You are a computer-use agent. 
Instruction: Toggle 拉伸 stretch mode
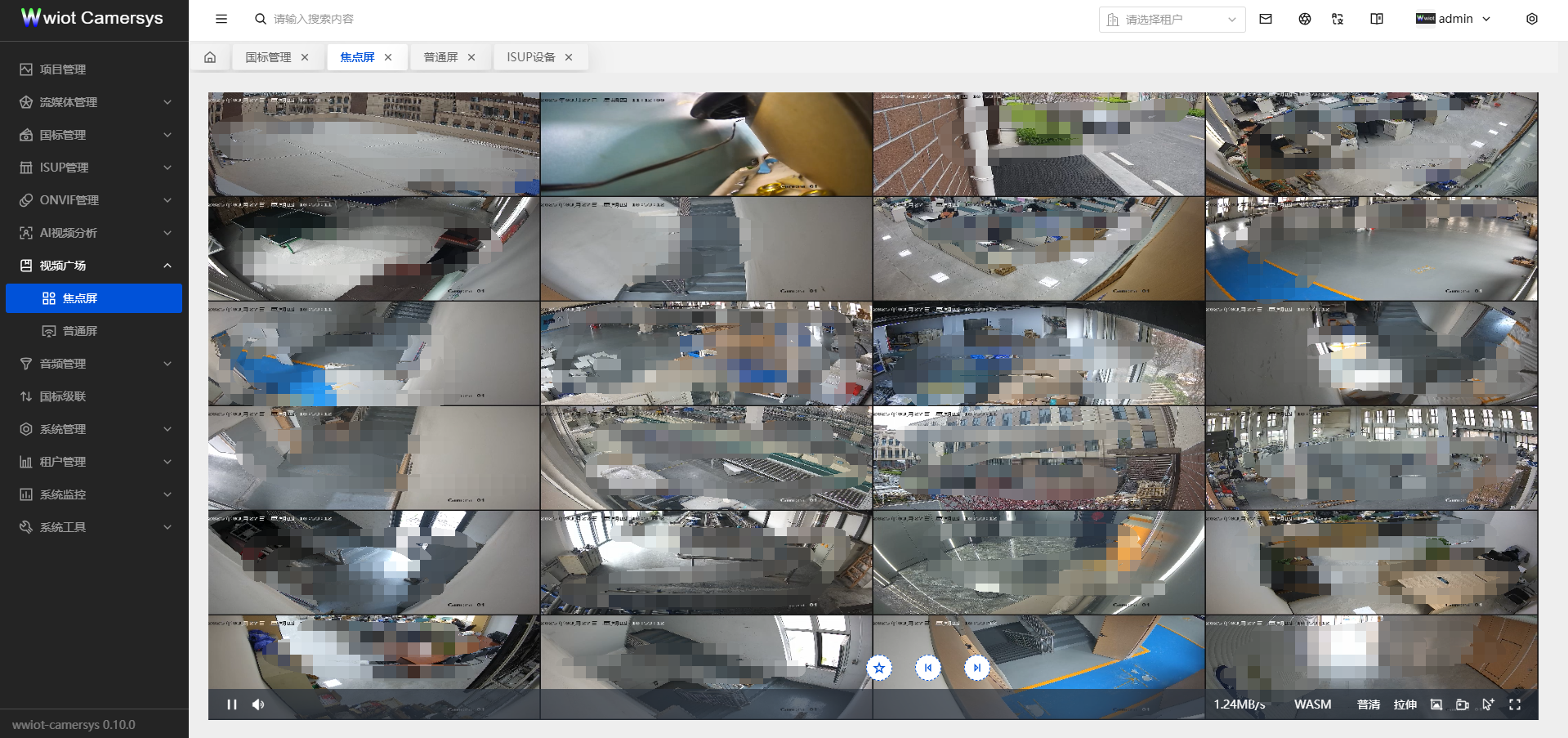1405,704
